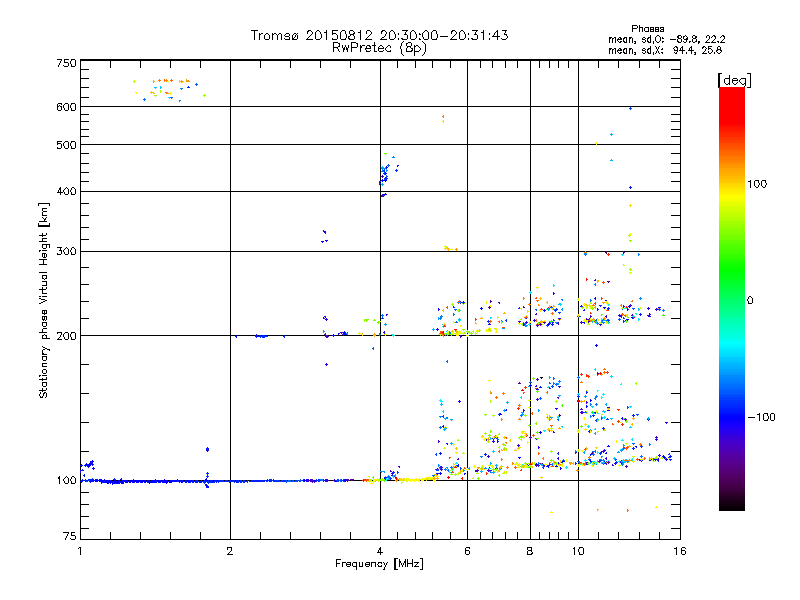Viewport: 800px width, 600px height.
Task: Click the '600' height axis tick label
Action: (x=67, y=107)
